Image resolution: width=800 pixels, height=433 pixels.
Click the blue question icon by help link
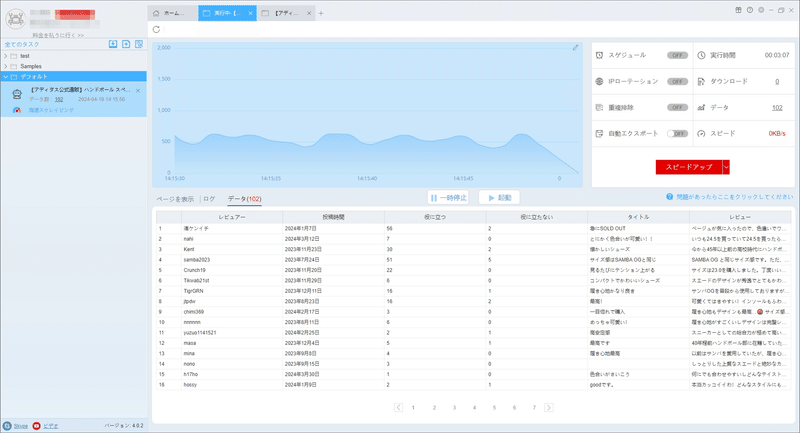point(669,197)
